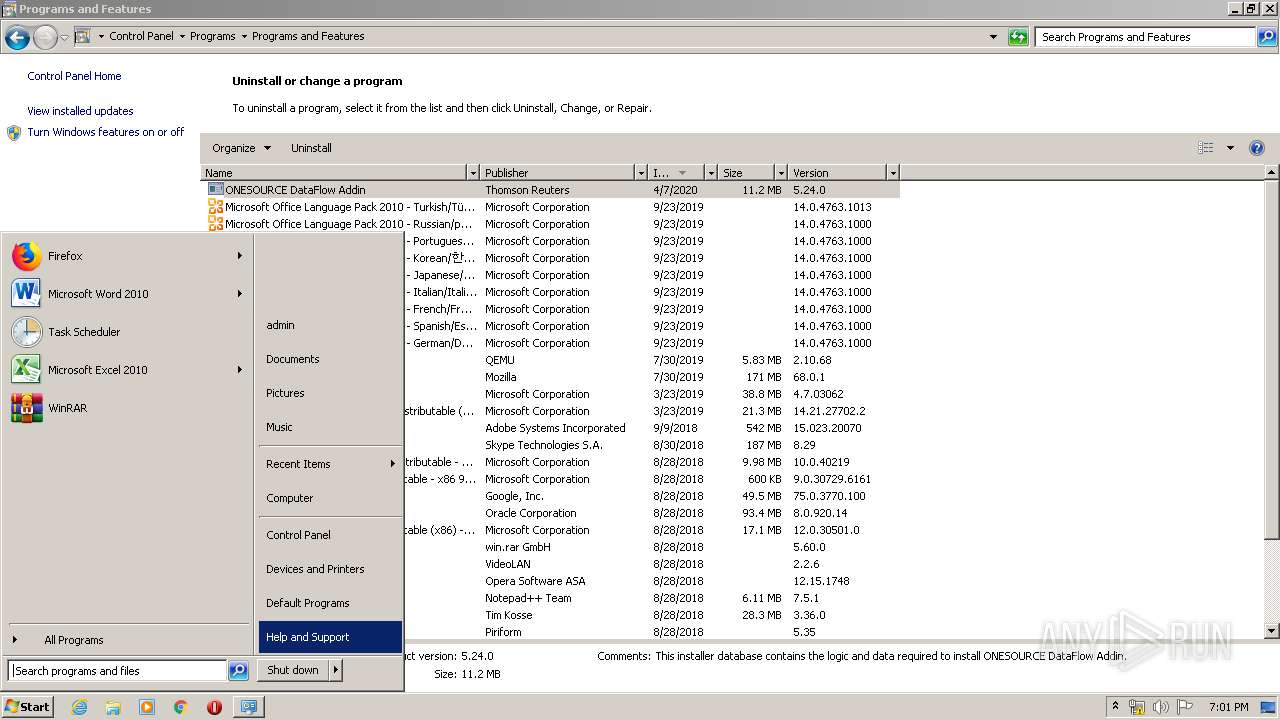Open Windows Explorer from the taskbar
The height and width of the screenshot is (720, 1280).
click(113, 707)
